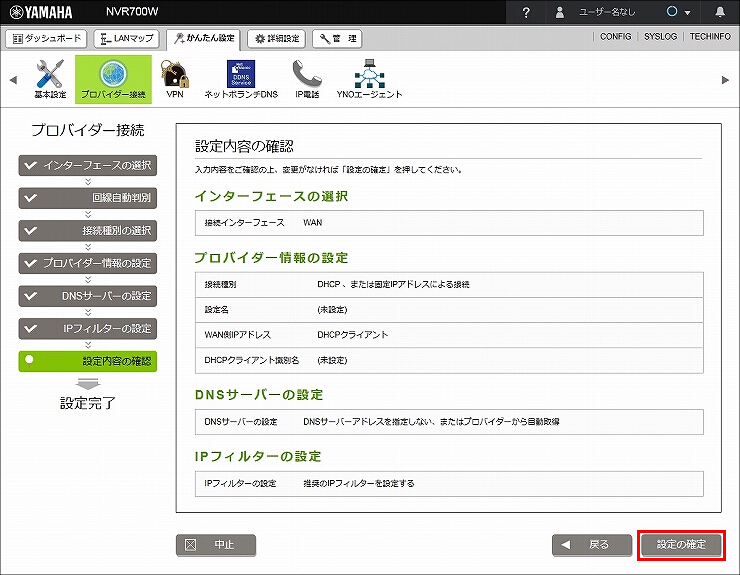Open the TECHINFO link
This screenshot has width=740, height=575.
click(710, 36)
